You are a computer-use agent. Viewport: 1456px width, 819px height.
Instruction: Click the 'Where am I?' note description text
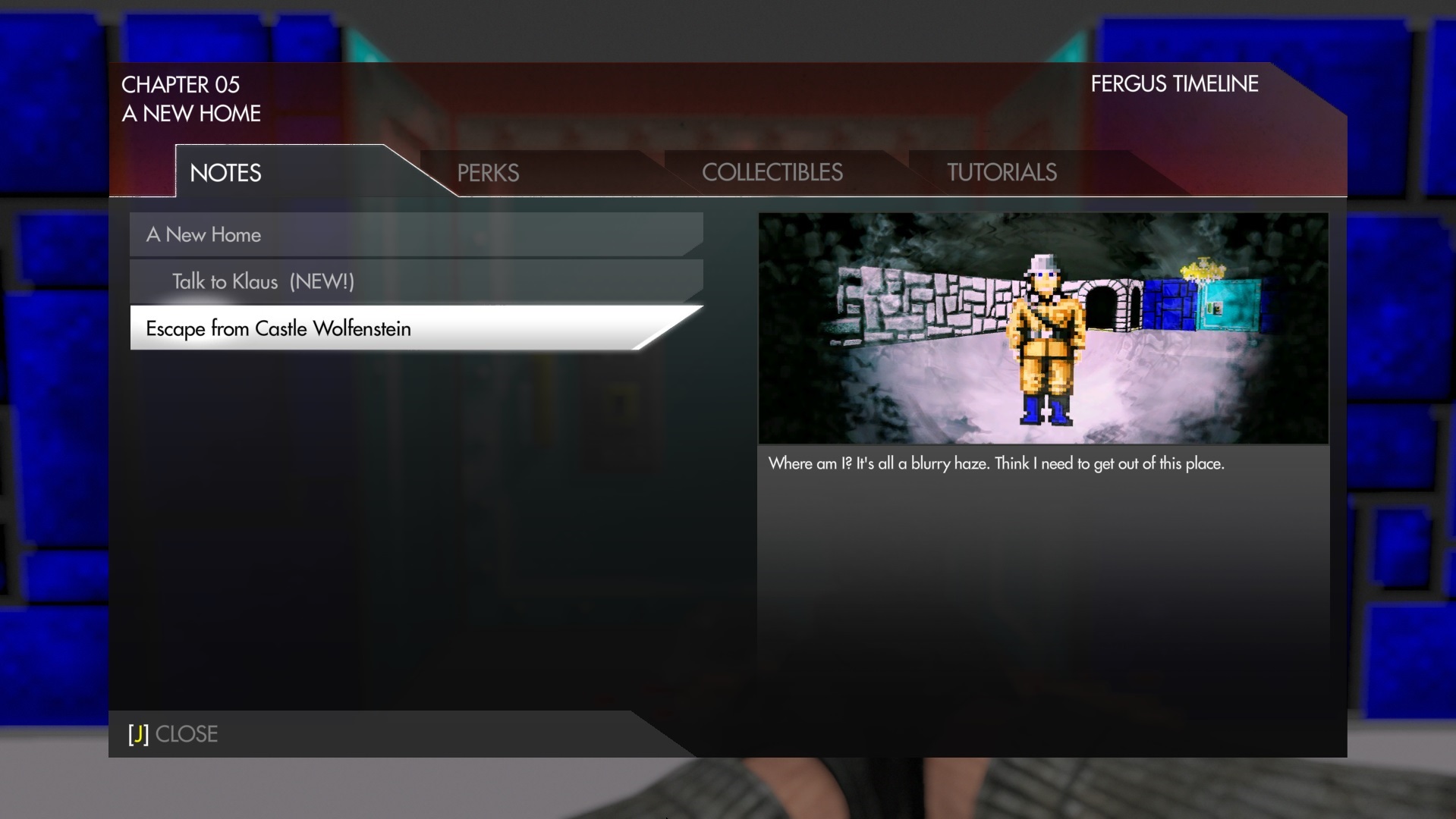tap(996, 463)
